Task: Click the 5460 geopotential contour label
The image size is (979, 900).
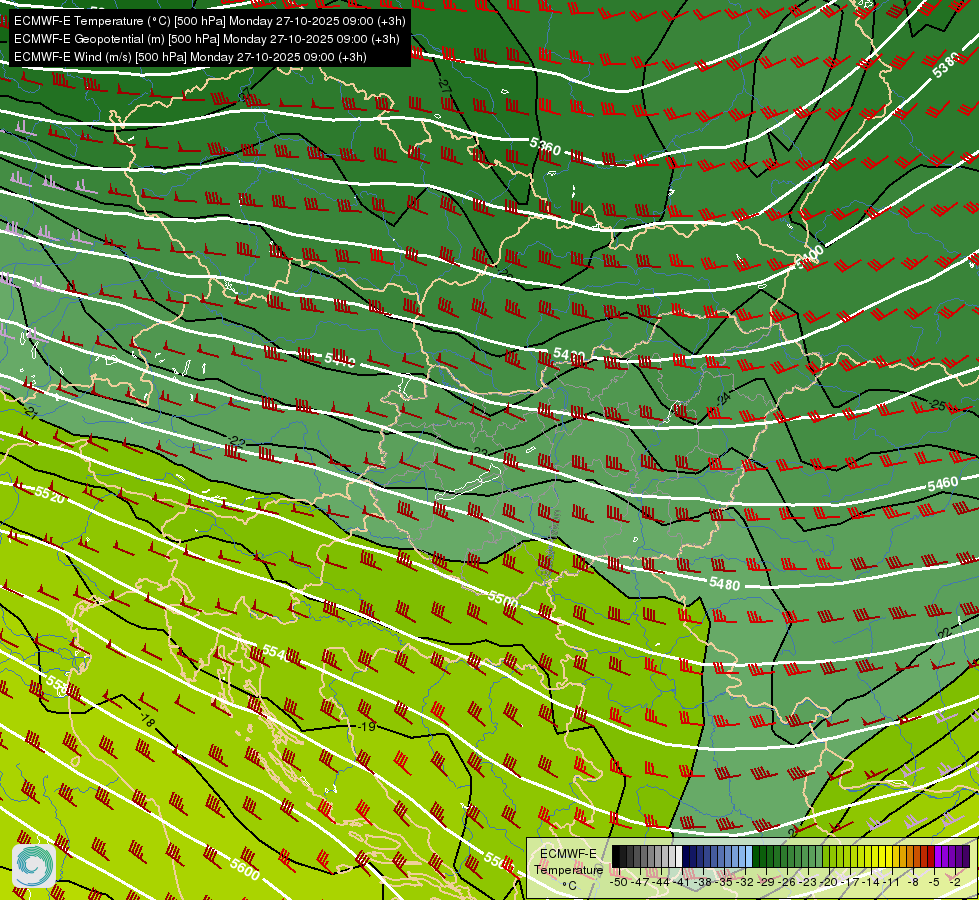Action: (x=943, y=484)
